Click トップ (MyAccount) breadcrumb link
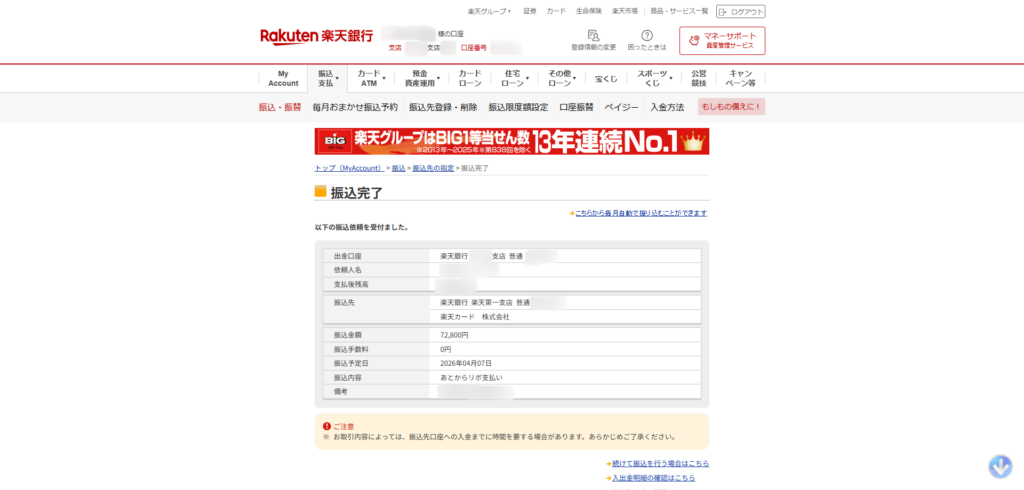 tap(349, 168)
